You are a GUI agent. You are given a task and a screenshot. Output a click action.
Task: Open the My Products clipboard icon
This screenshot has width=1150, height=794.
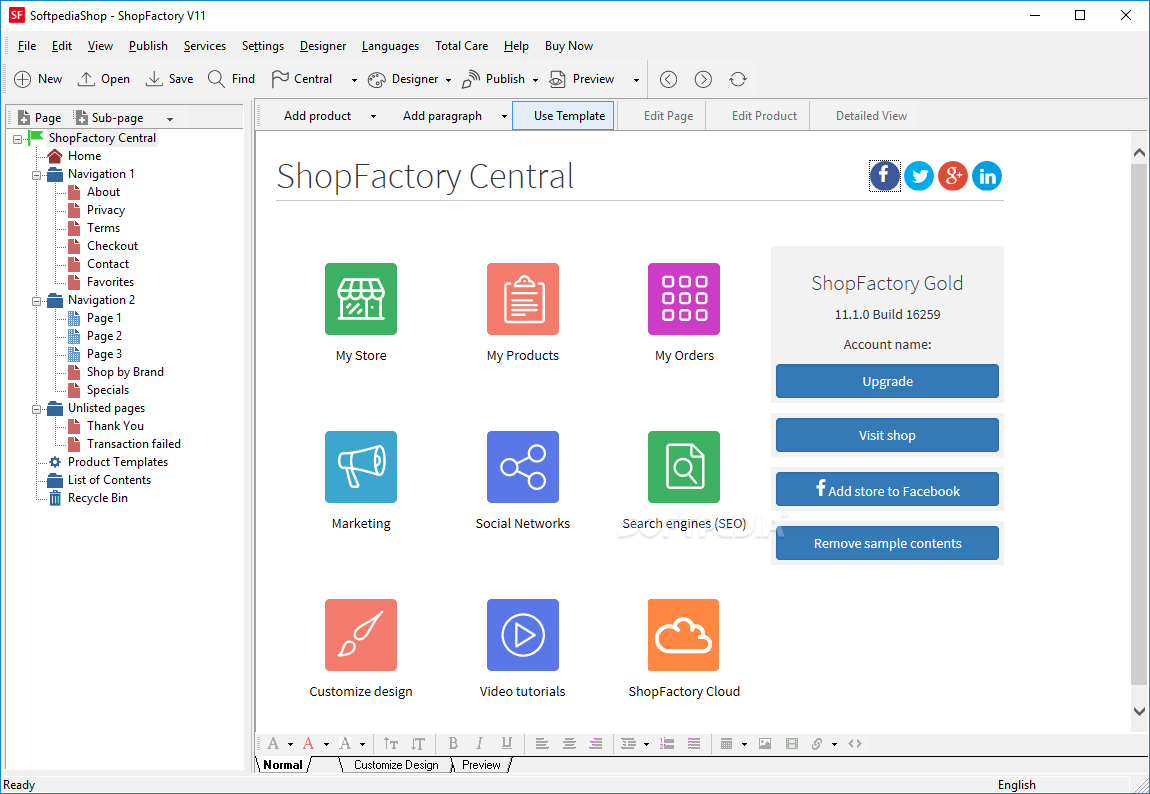(x=523, y=299)
